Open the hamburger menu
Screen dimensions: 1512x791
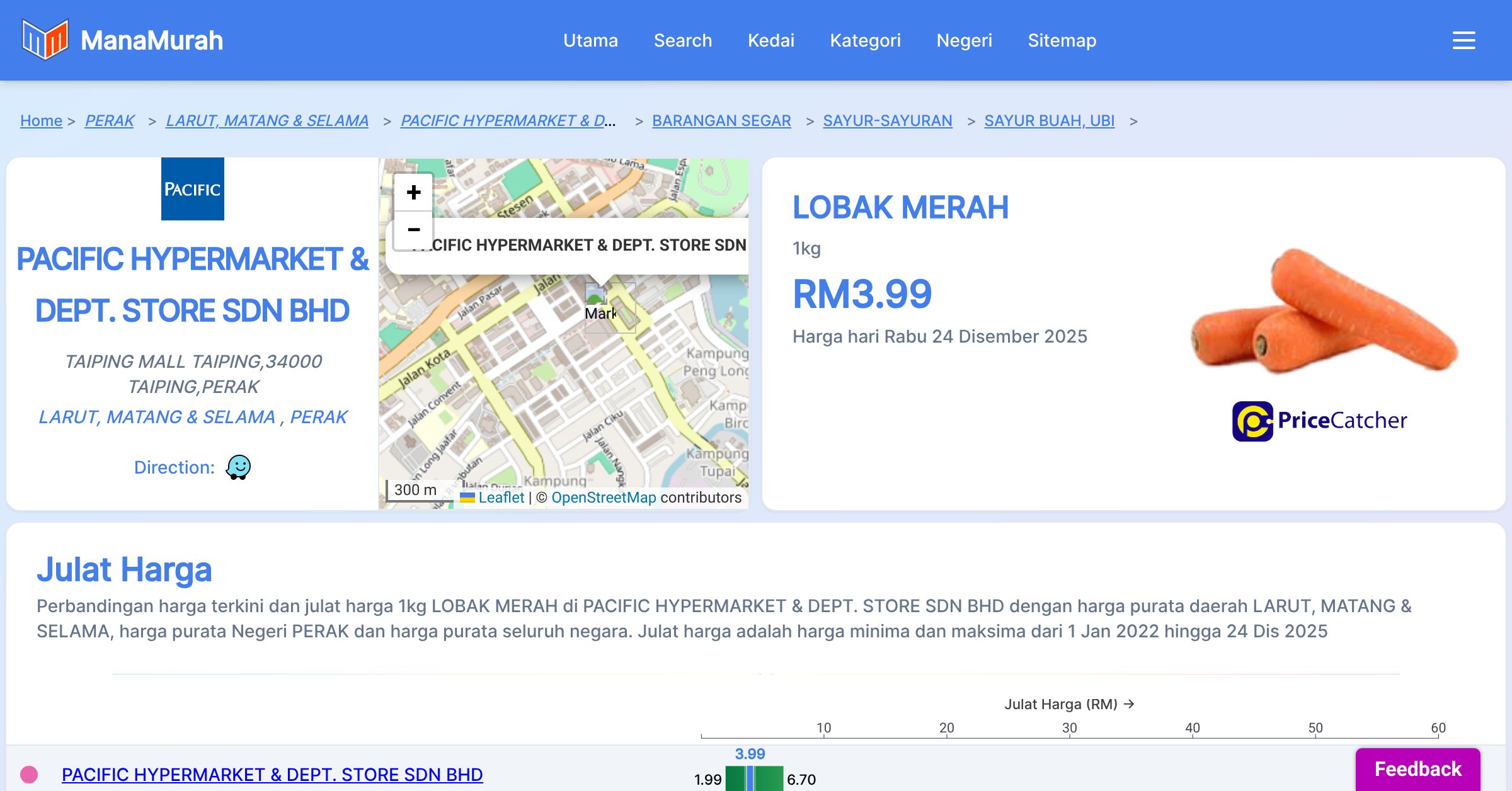point(1463,40)
